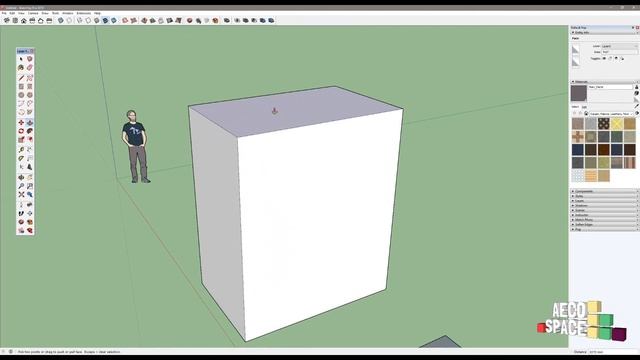The width and height of the screenshot is (640, 360).
Task: Expand the Styles panel
Action: click(604, 196)
